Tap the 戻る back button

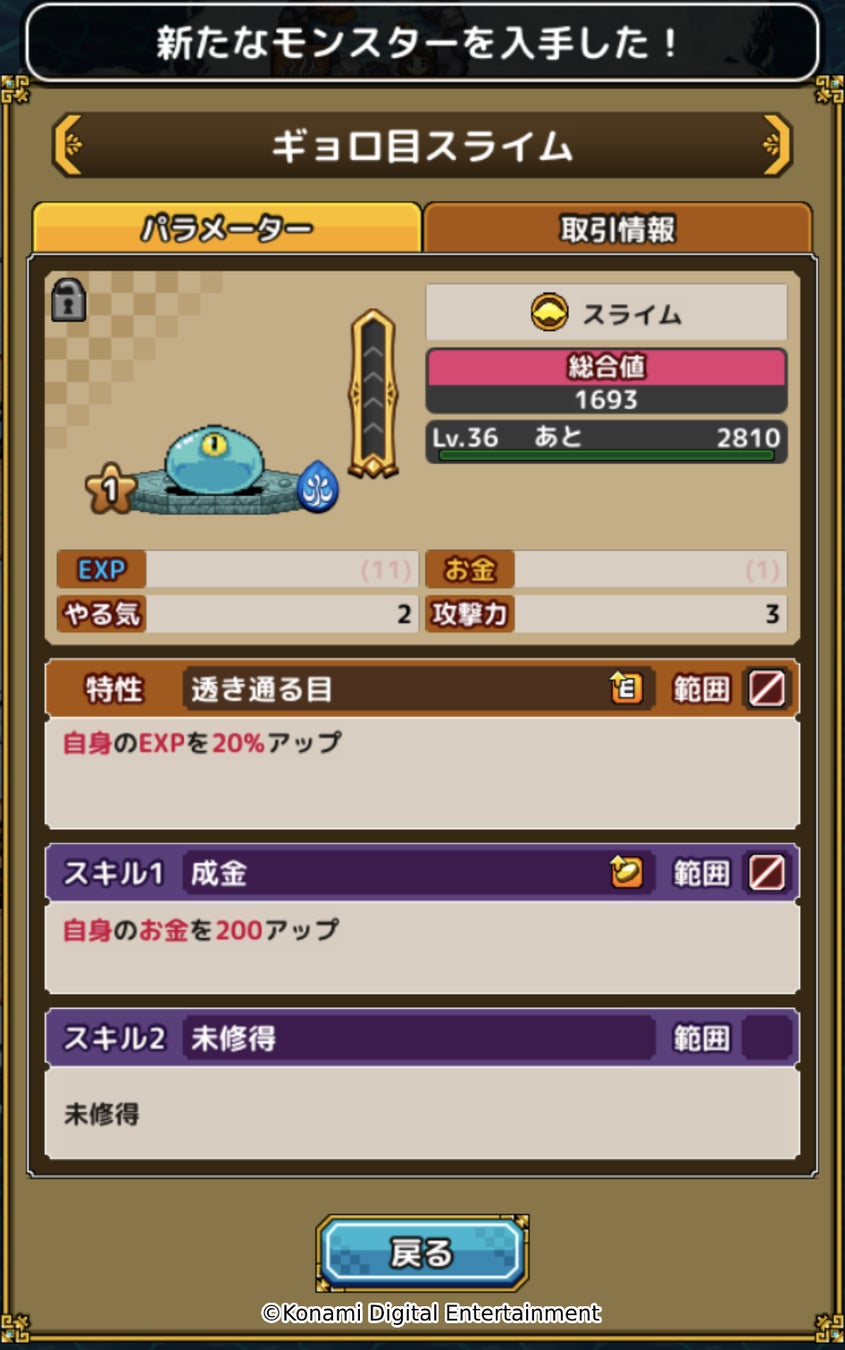pyautogui.click(x=422, y=1253)
